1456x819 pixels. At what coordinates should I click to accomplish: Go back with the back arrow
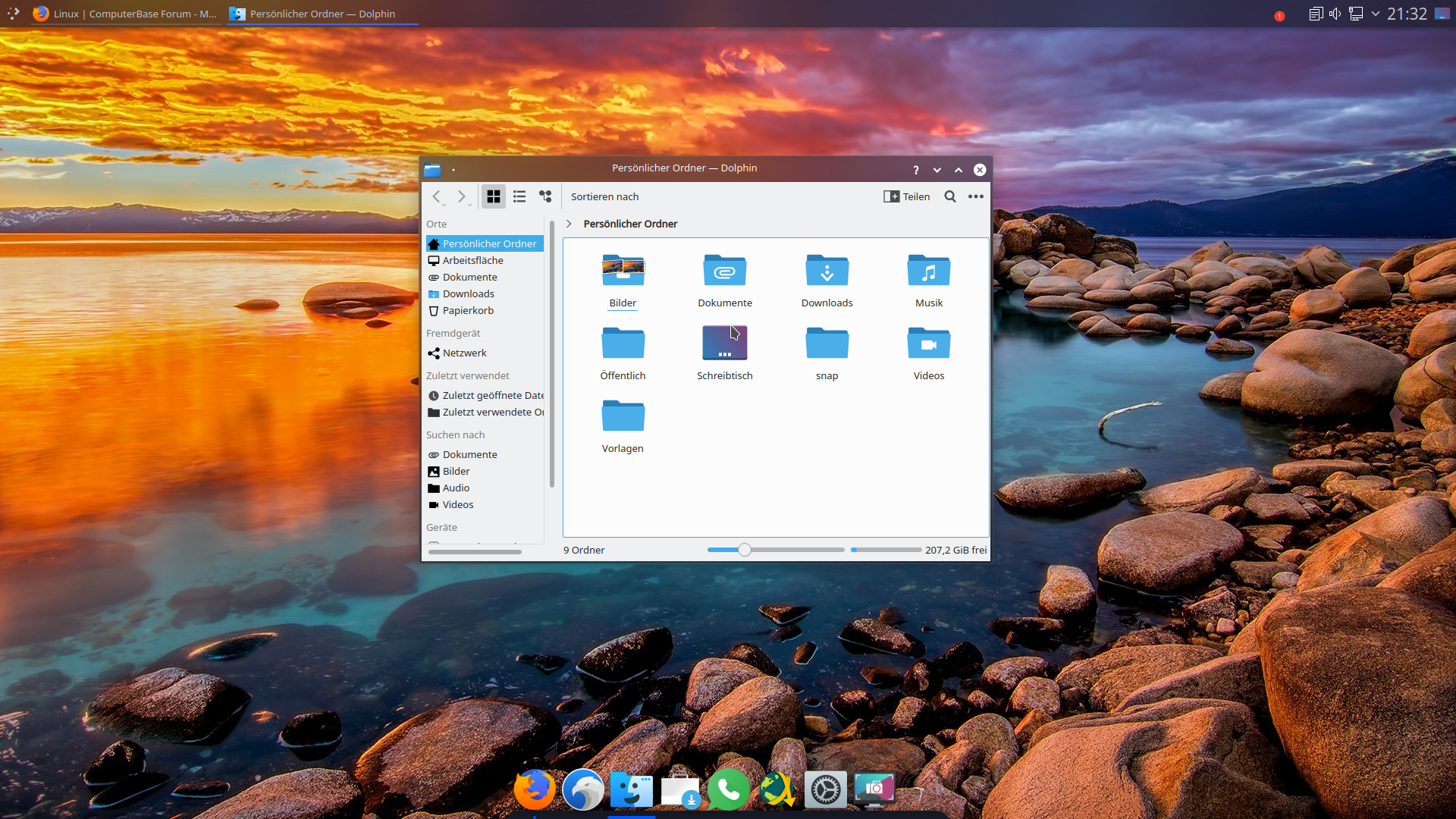pos(437,196)
